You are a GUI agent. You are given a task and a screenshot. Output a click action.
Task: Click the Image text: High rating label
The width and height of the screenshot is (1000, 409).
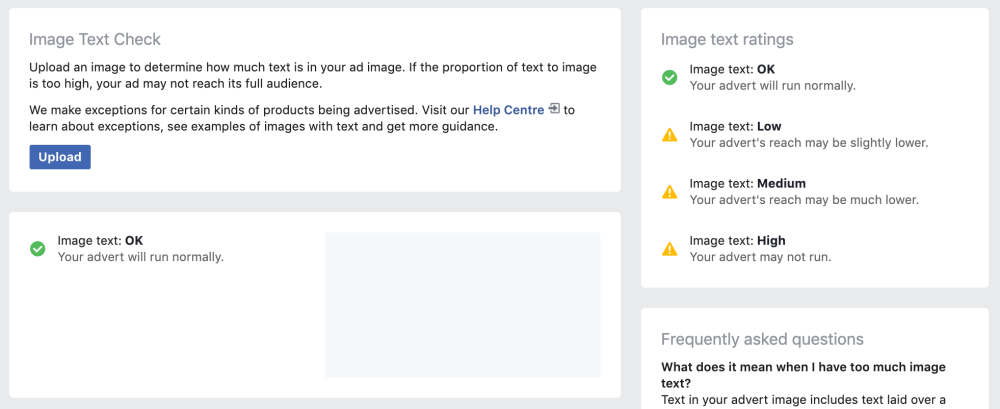tap(737, 241)
